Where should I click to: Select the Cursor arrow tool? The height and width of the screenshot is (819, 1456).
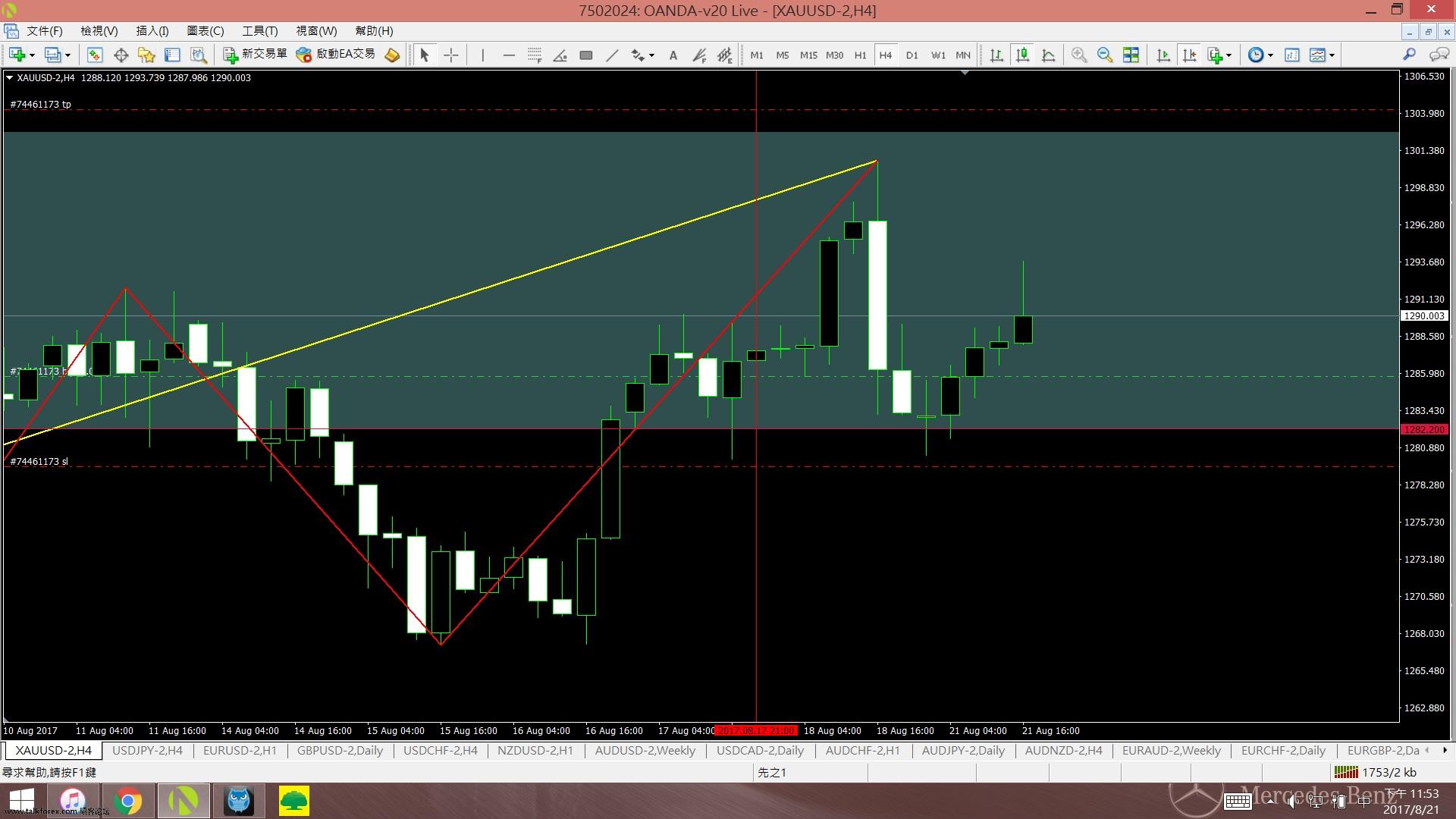tap(425, 55)
